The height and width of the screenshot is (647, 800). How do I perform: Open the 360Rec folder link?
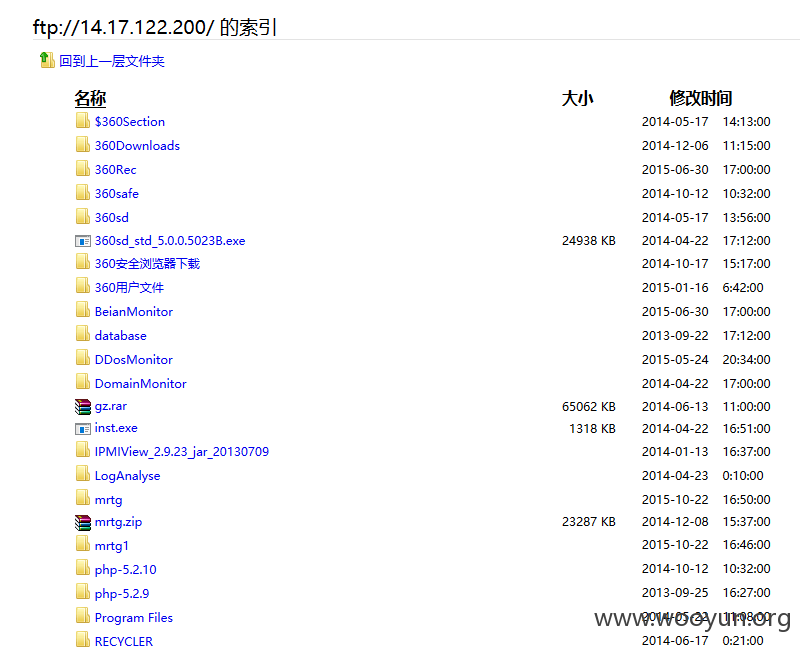pyautogui.click(x=115, y=169)
